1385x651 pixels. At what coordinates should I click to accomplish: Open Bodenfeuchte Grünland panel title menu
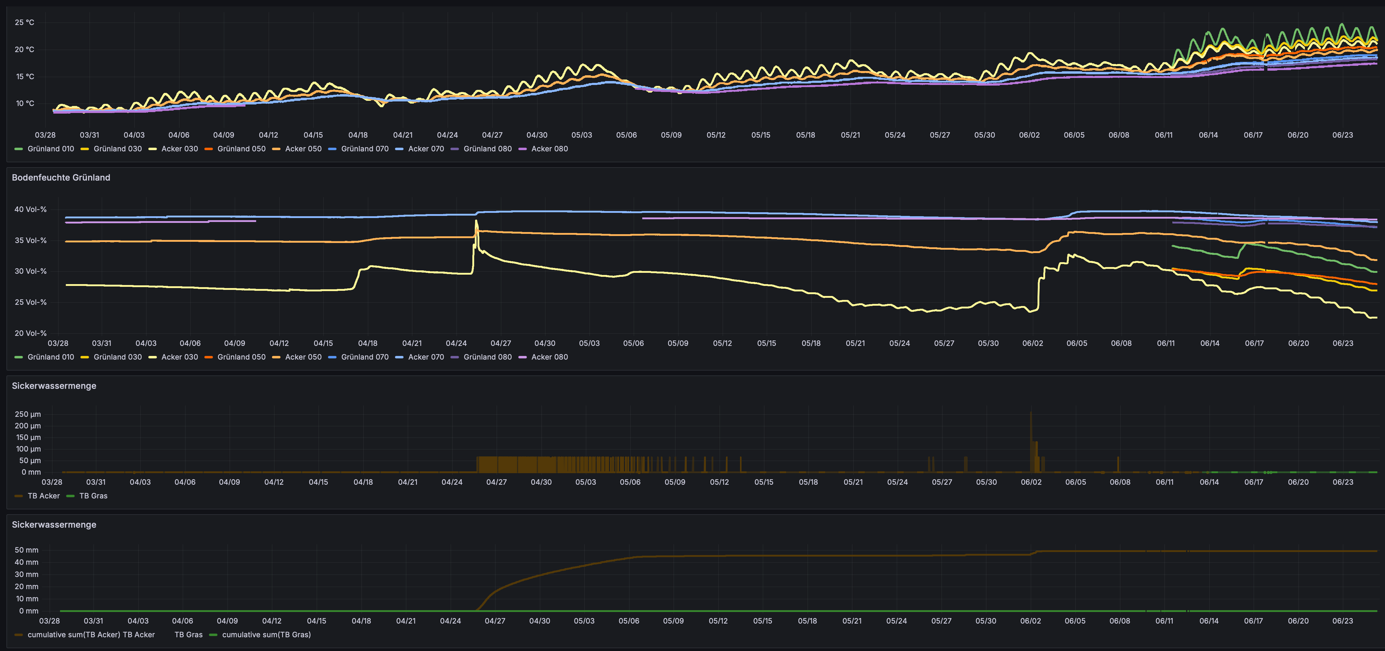(61, 177)
